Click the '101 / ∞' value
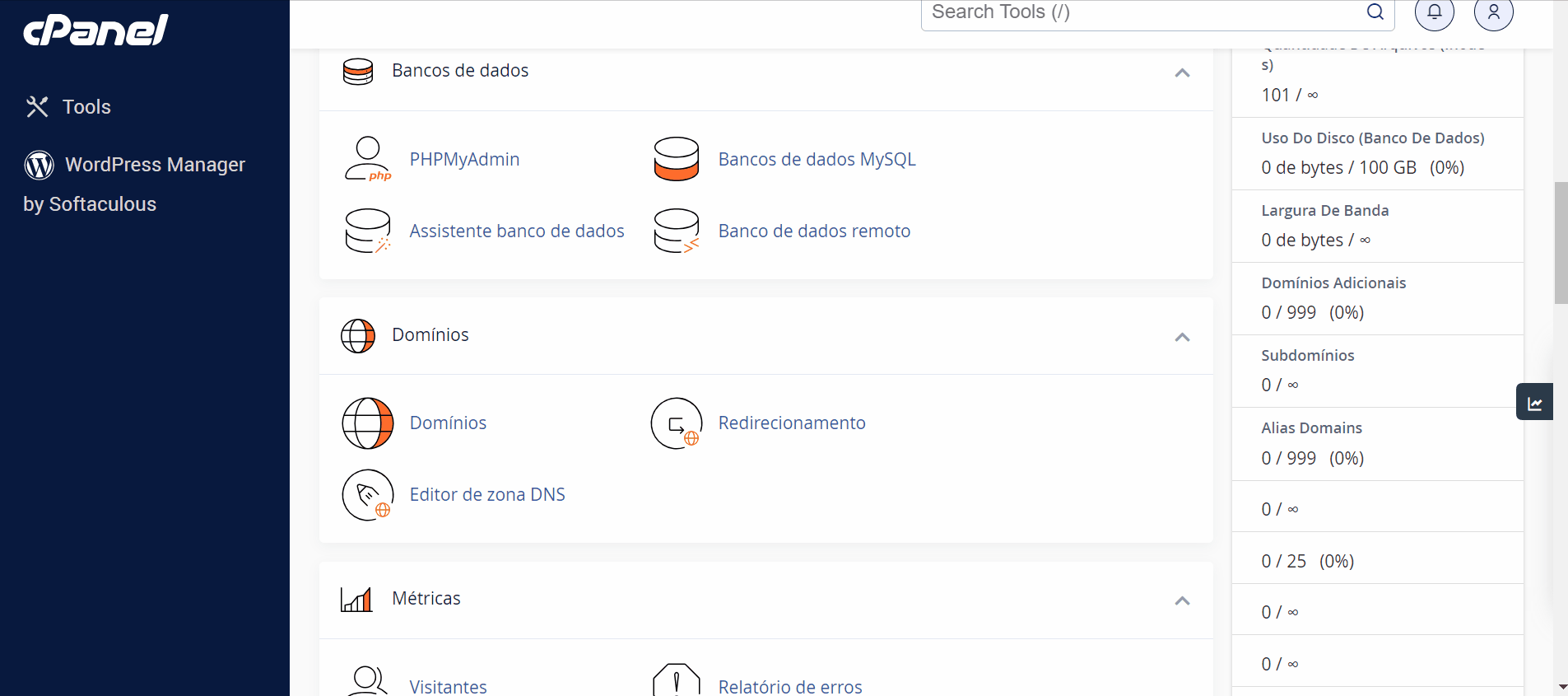The image size is (1568, 696). pos(1290,96)
